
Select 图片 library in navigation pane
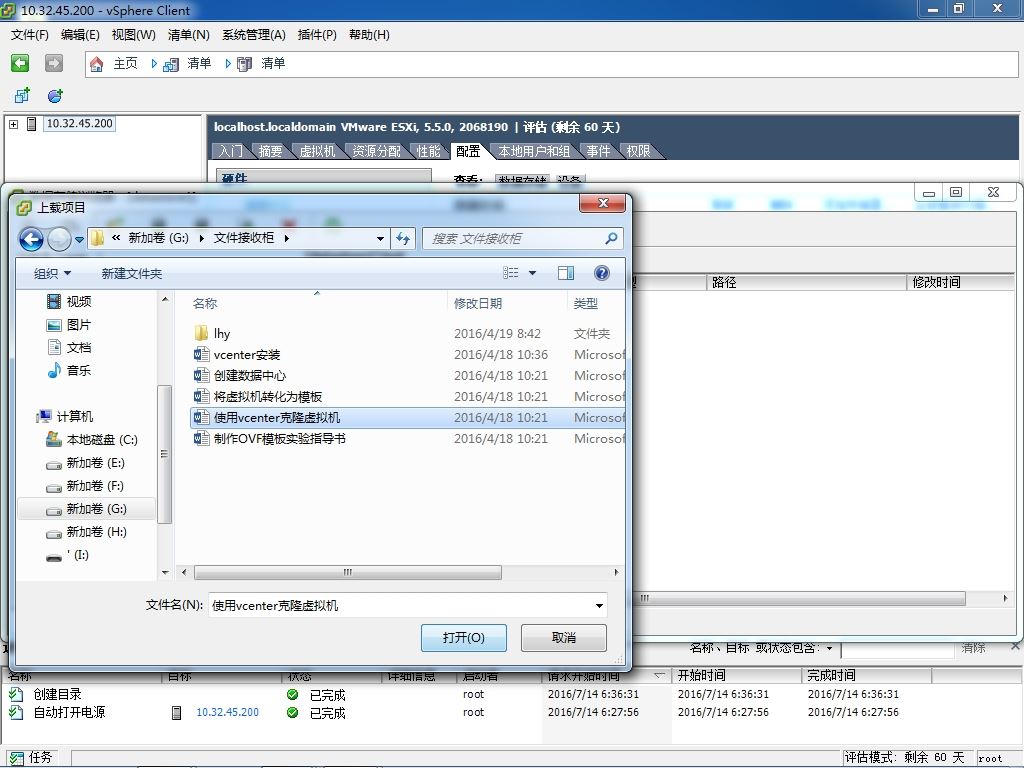tap(69, 325)
